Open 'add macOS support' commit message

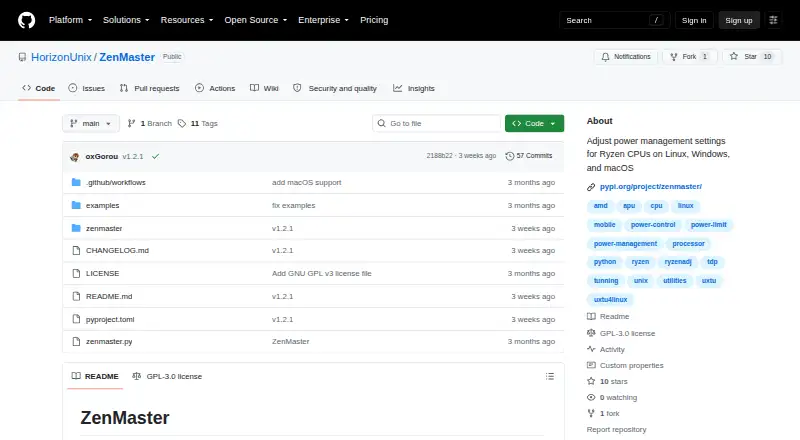click(307, 182)
